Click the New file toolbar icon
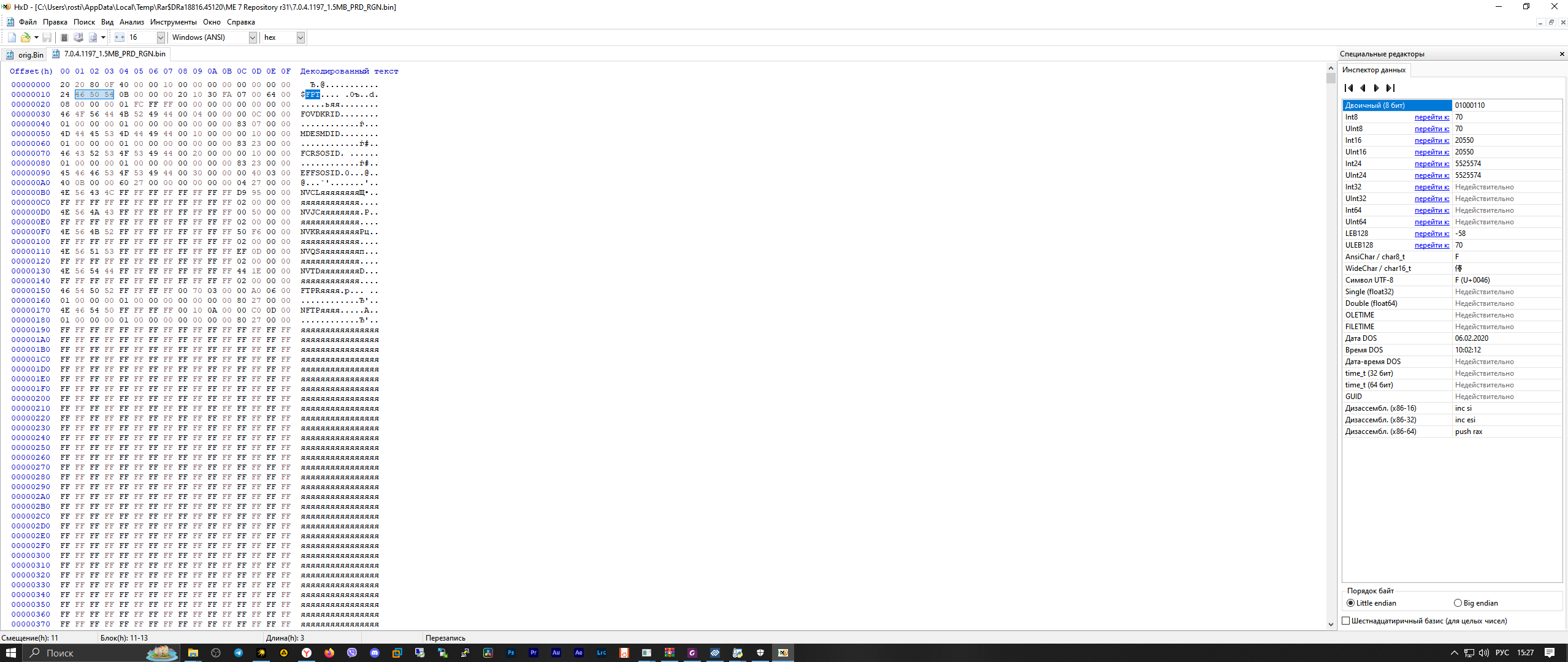The image size is (1568, 662). coord(12,37)
